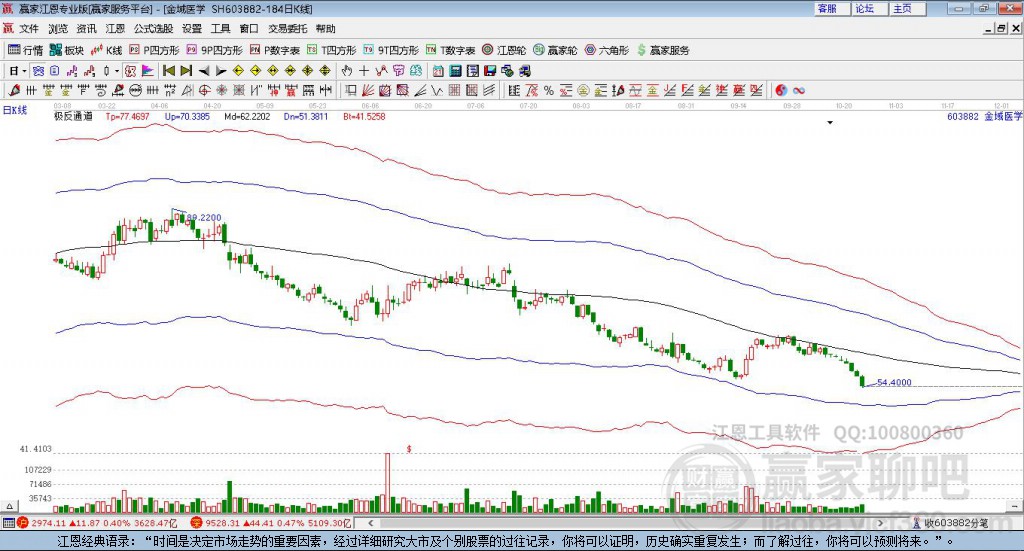
Task: Open the 窗口 menu
Action: pyautogui.click(x=249, y=29)
